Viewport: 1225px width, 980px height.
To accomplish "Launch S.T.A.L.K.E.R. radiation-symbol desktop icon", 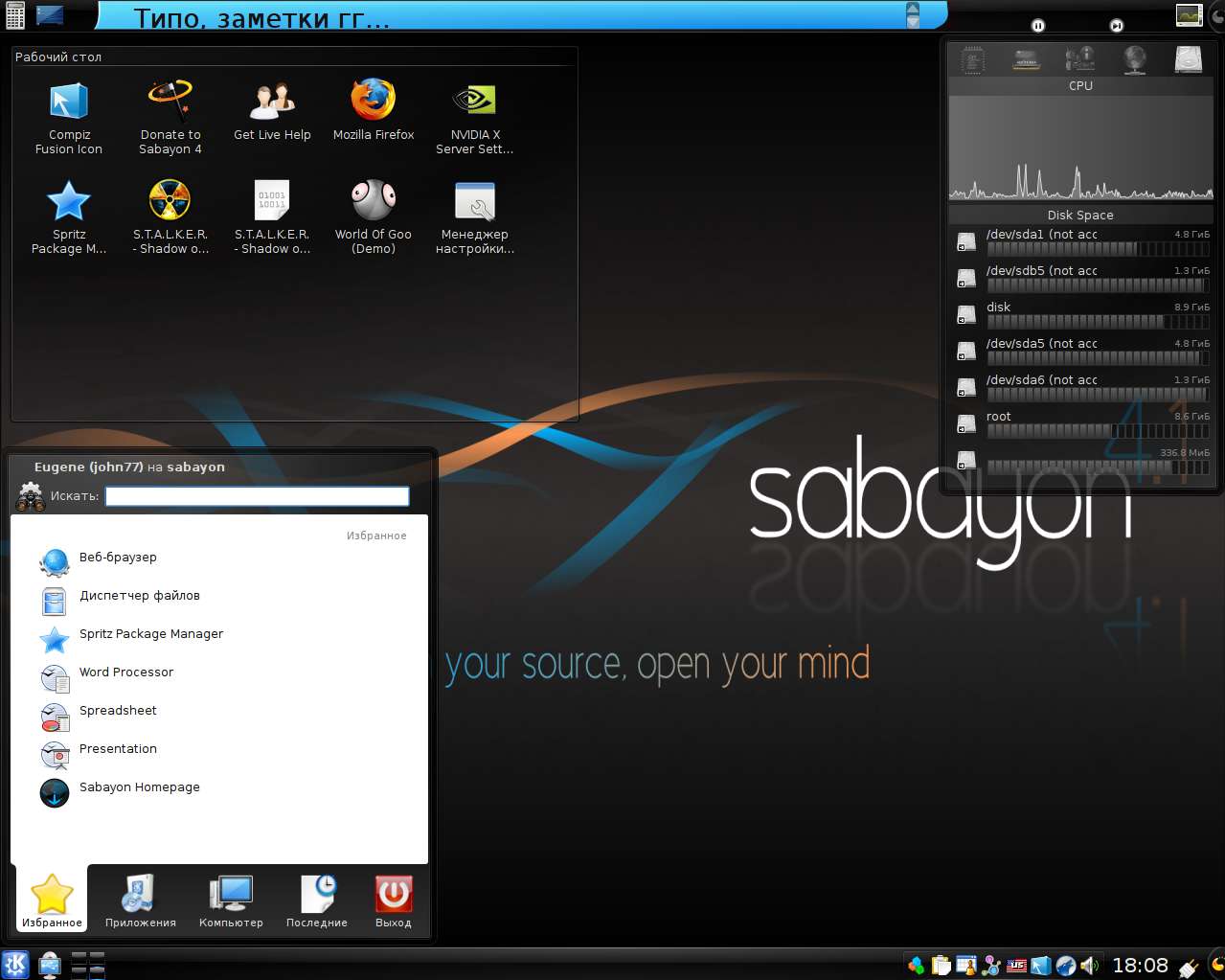I will pyautogui.click(x=170, y=217).
